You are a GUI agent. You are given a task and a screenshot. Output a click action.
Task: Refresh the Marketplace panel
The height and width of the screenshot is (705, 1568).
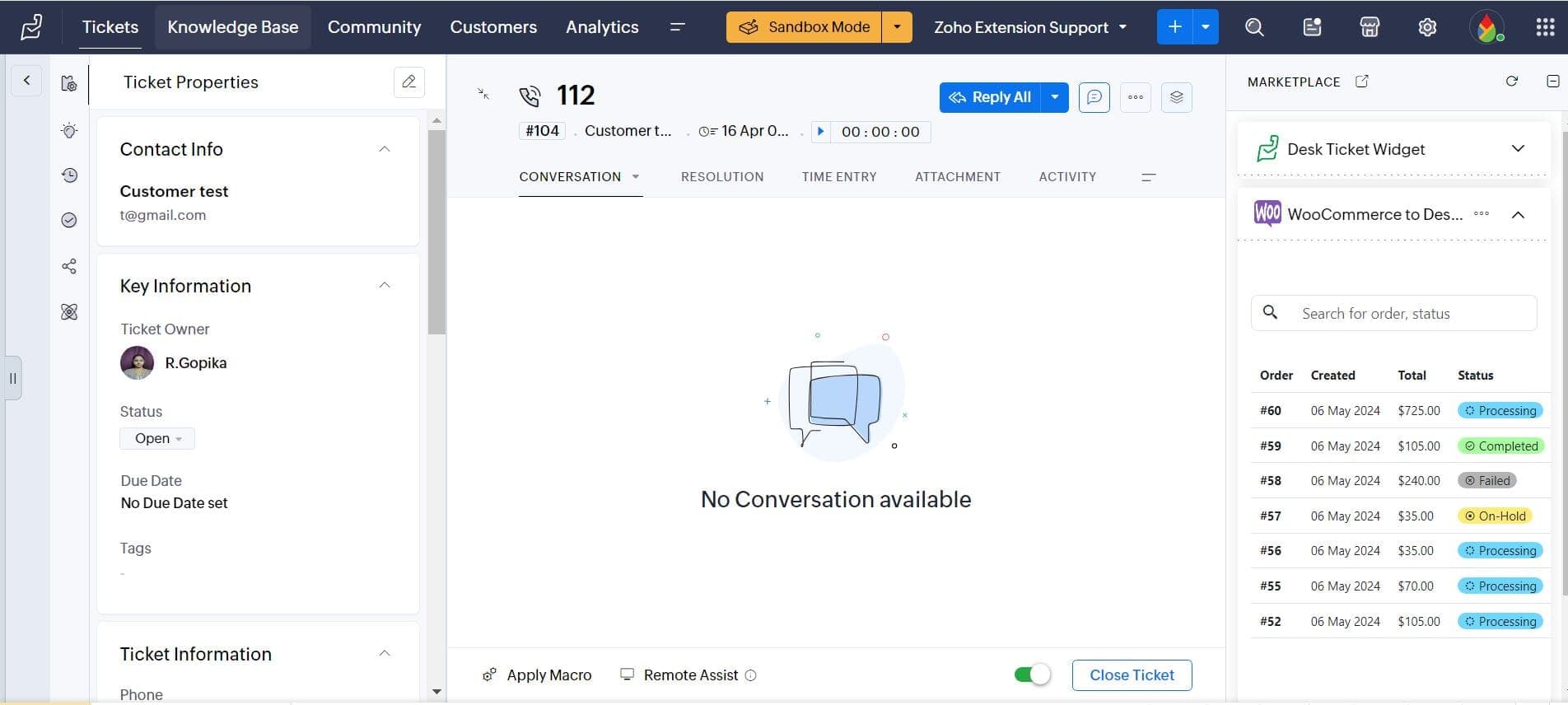1511,82
